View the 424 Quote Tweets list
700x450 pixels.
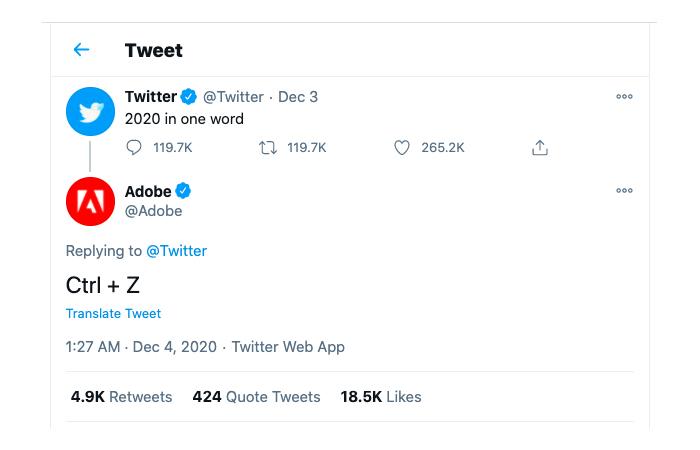point(256,396)
